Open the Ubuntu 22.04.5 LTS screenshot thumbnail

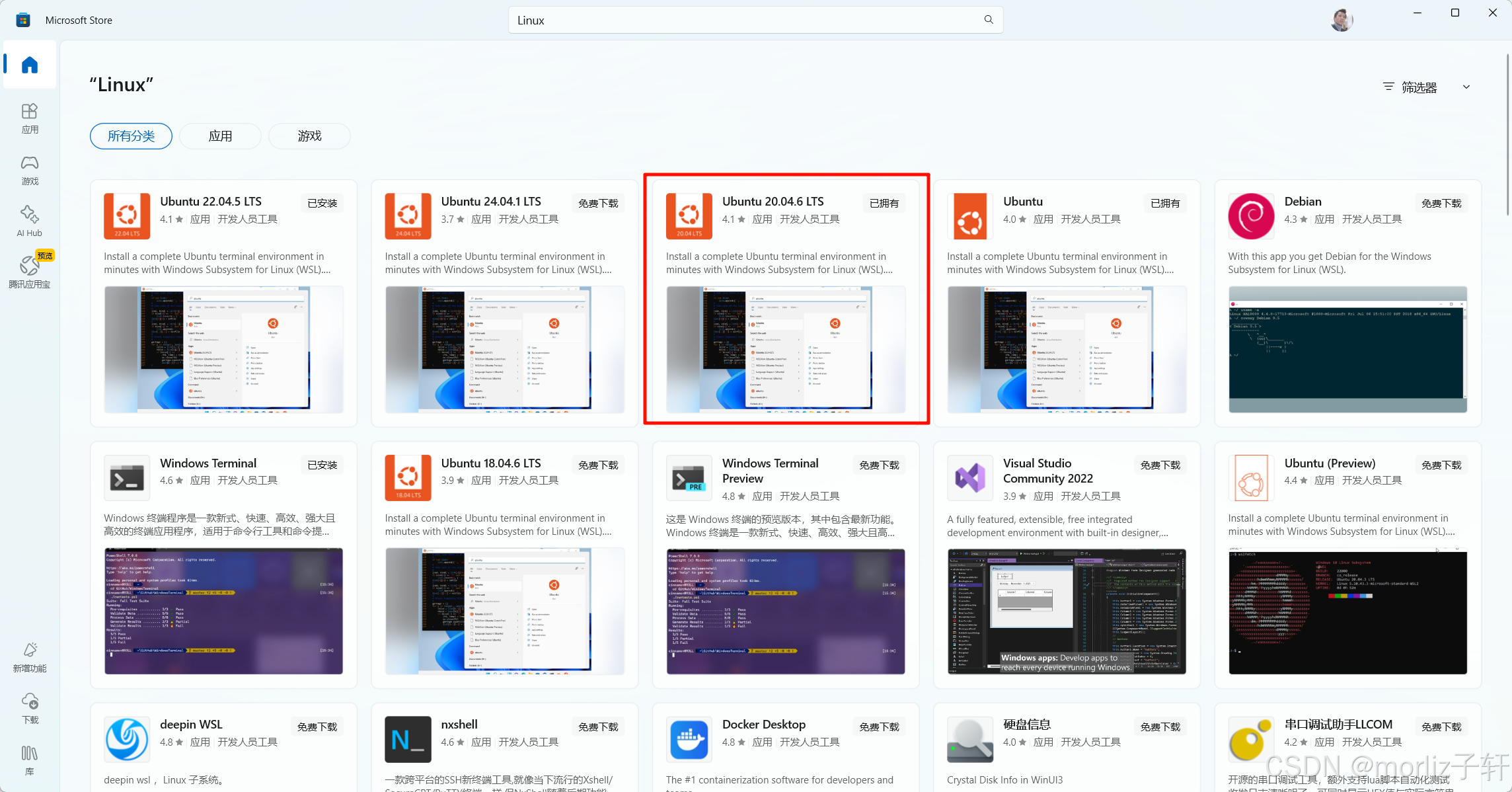[x=223, y=350]
